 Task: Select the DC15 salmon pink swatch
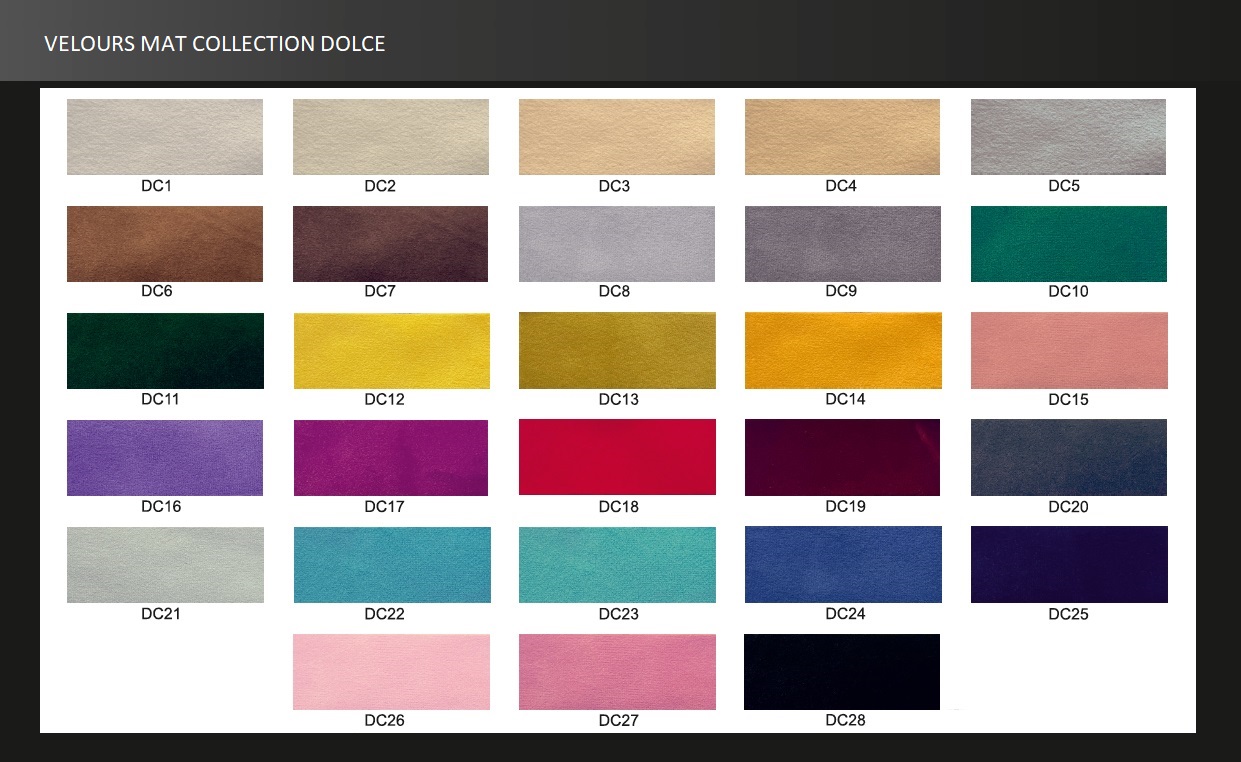point(1069,351)
